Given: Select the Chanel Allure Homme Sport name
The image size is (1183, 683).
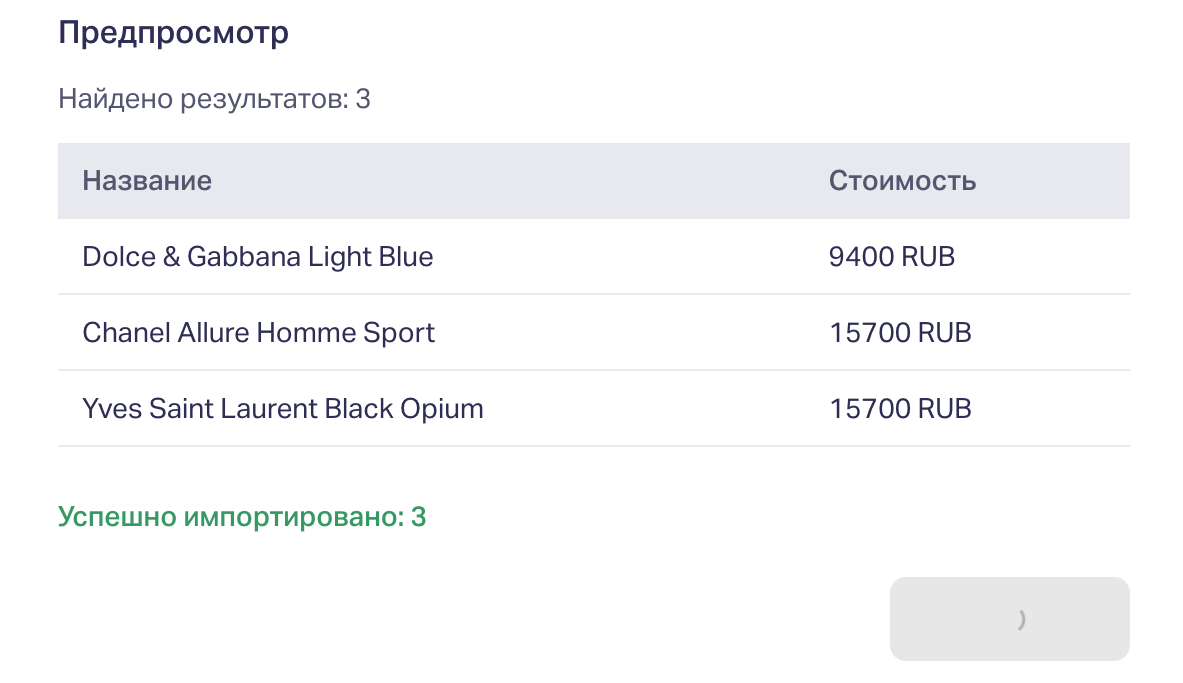Looking at the screenshot, I should coord(258,333).
